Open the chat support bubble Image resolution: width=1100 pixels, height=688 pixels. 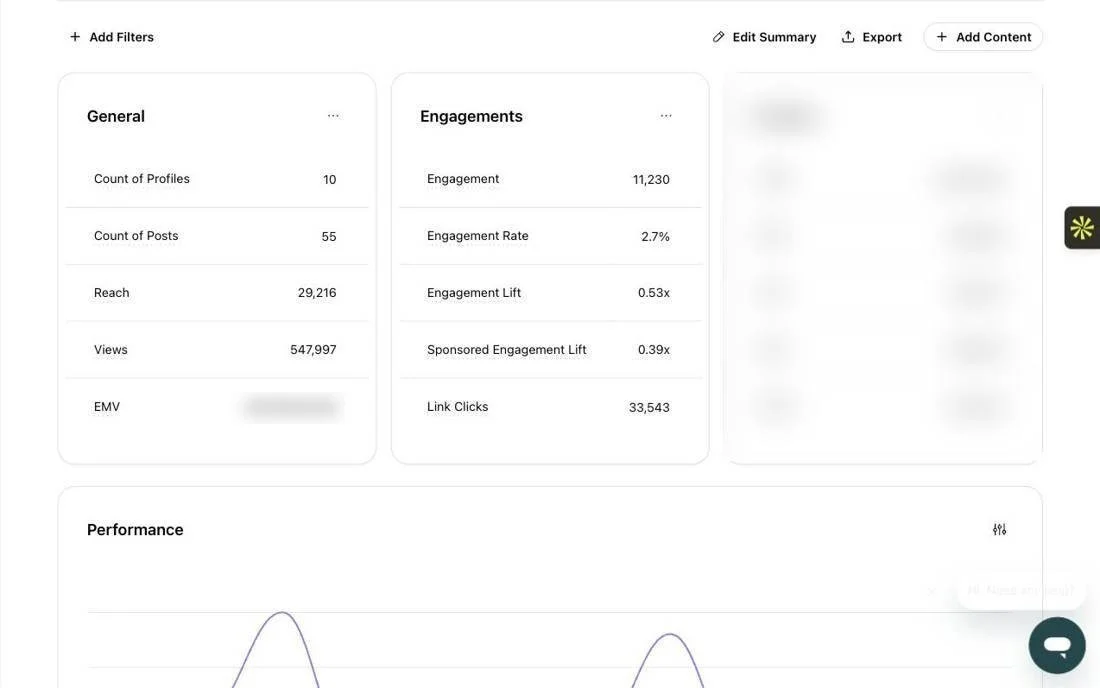pos(1057,645)
